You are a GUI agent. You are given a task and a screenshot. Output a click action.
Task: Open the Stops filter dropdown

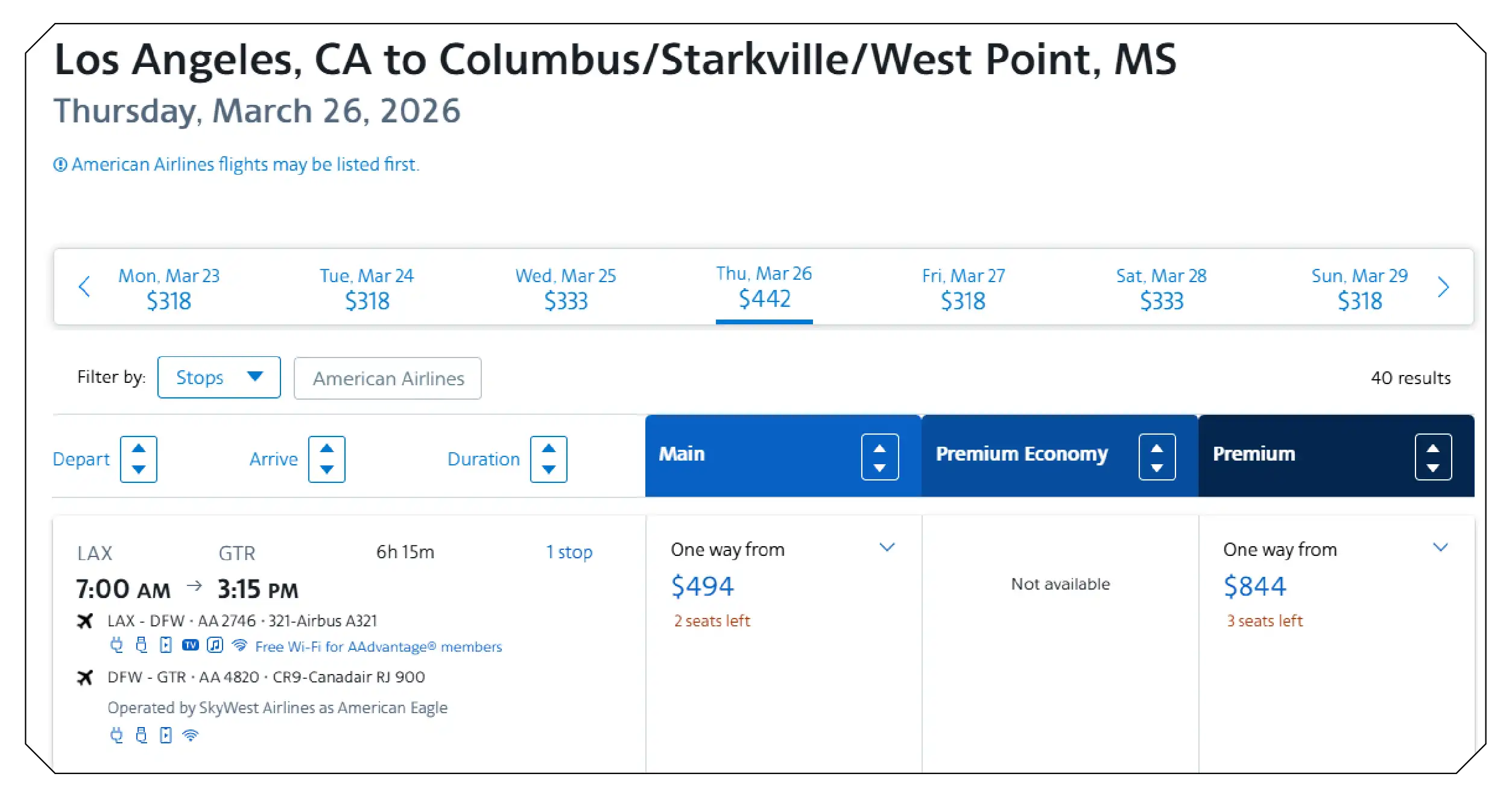click(x=219, y=377)
